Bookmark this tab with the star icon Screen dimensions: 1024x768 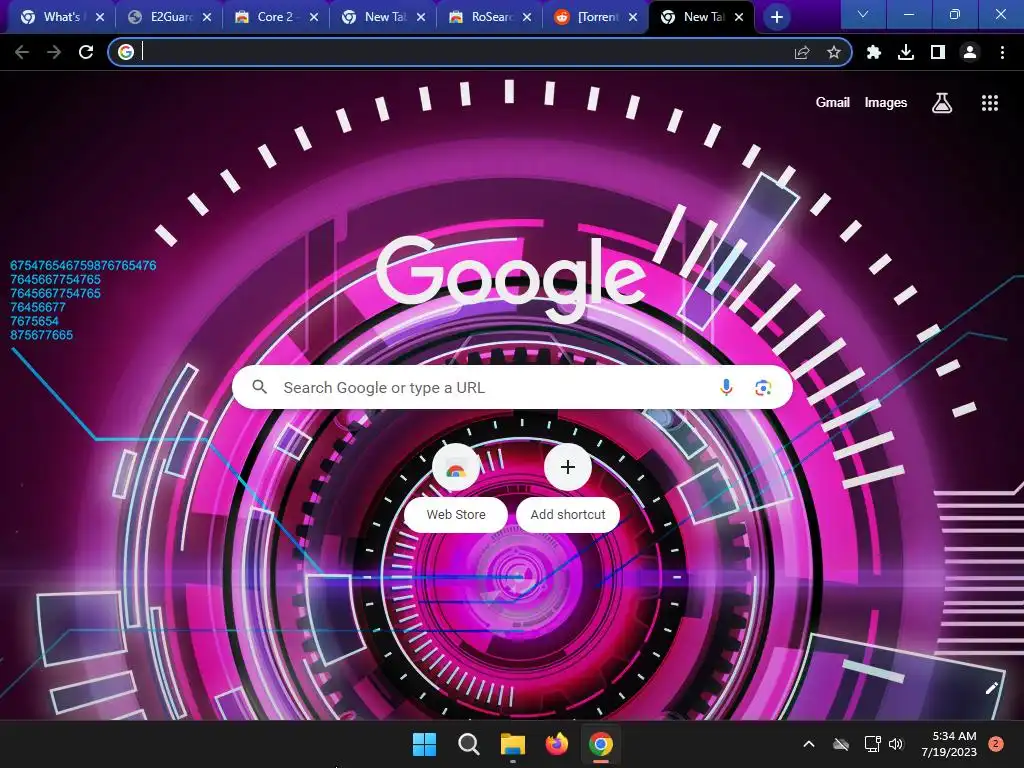tap(833, 52)
